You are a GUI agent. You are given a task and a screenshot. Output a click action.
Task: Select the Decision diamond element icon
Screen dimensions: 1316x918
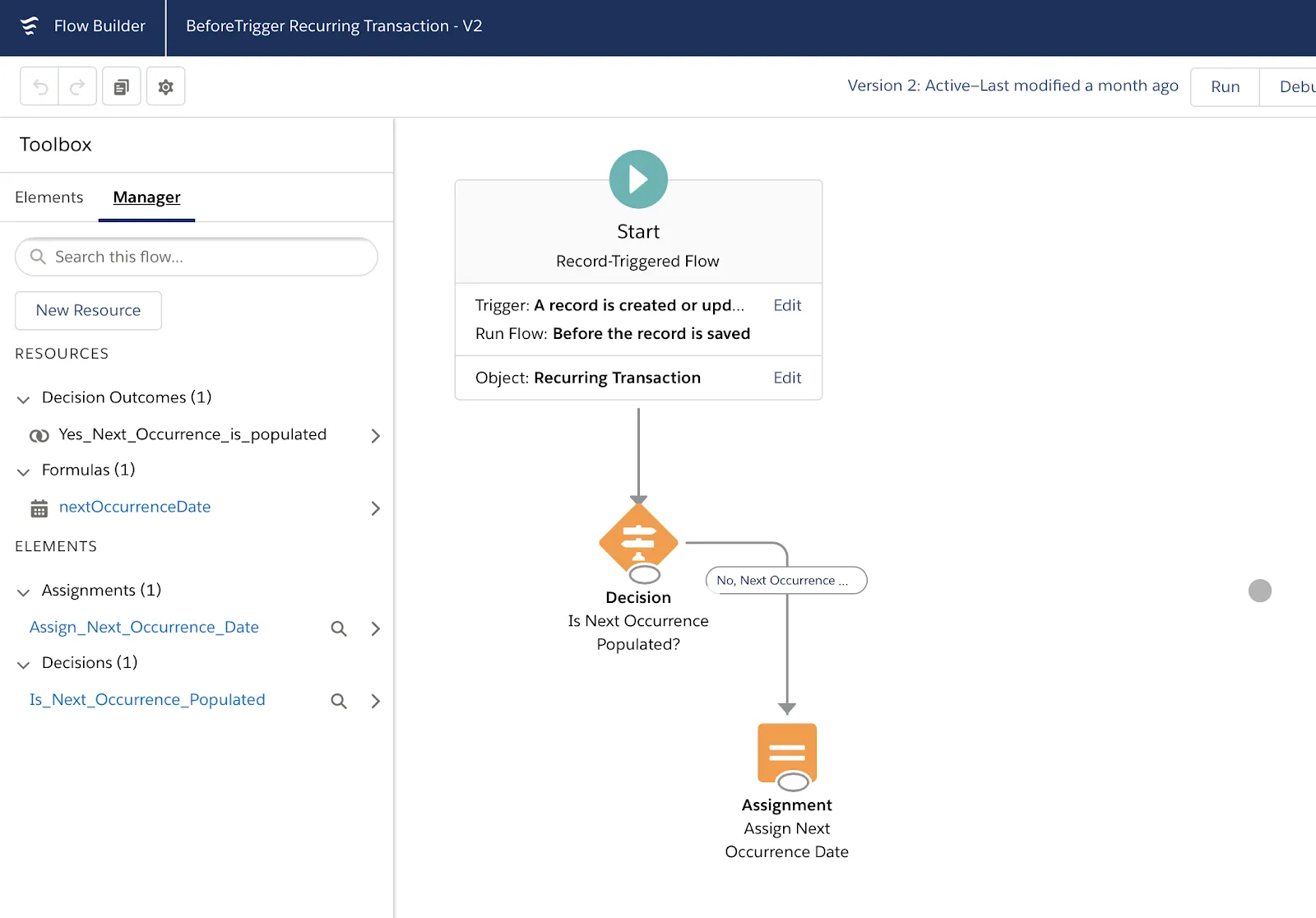point(638,540)
